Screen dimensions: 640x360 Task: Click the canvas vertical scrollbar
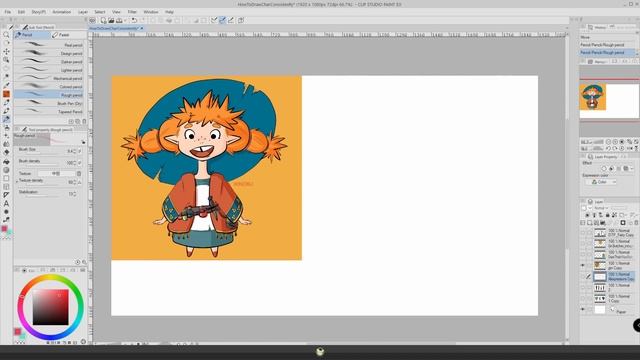(567, 188)
